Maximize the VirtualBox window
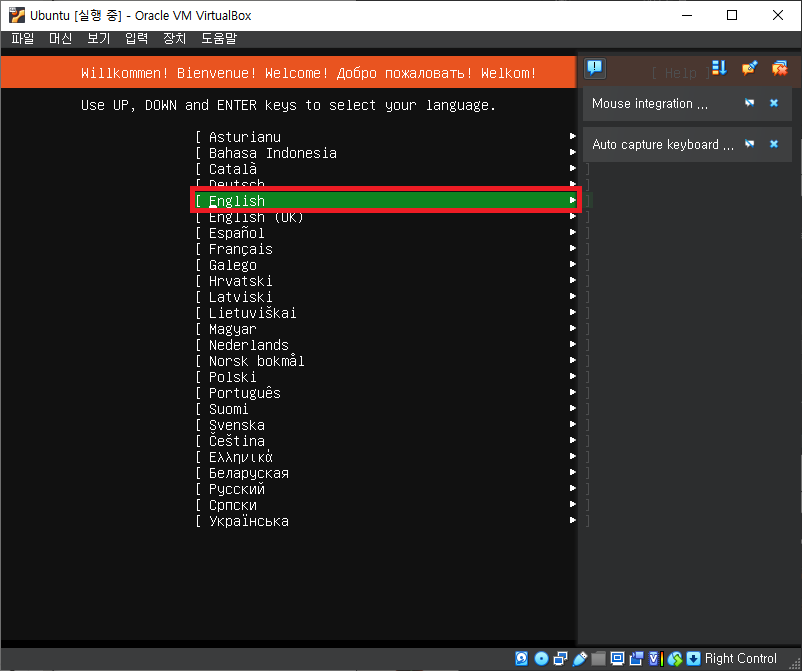This screenshot has height=671, width=802. click(x=732, y=15)
